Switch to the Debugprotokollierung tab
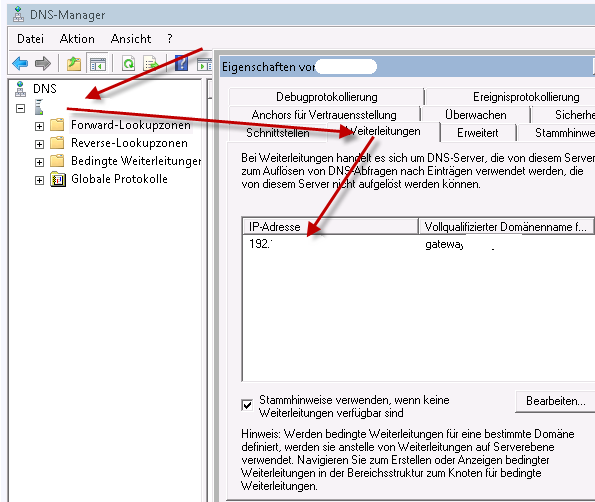The image size is (595, 502). [327, 97]
